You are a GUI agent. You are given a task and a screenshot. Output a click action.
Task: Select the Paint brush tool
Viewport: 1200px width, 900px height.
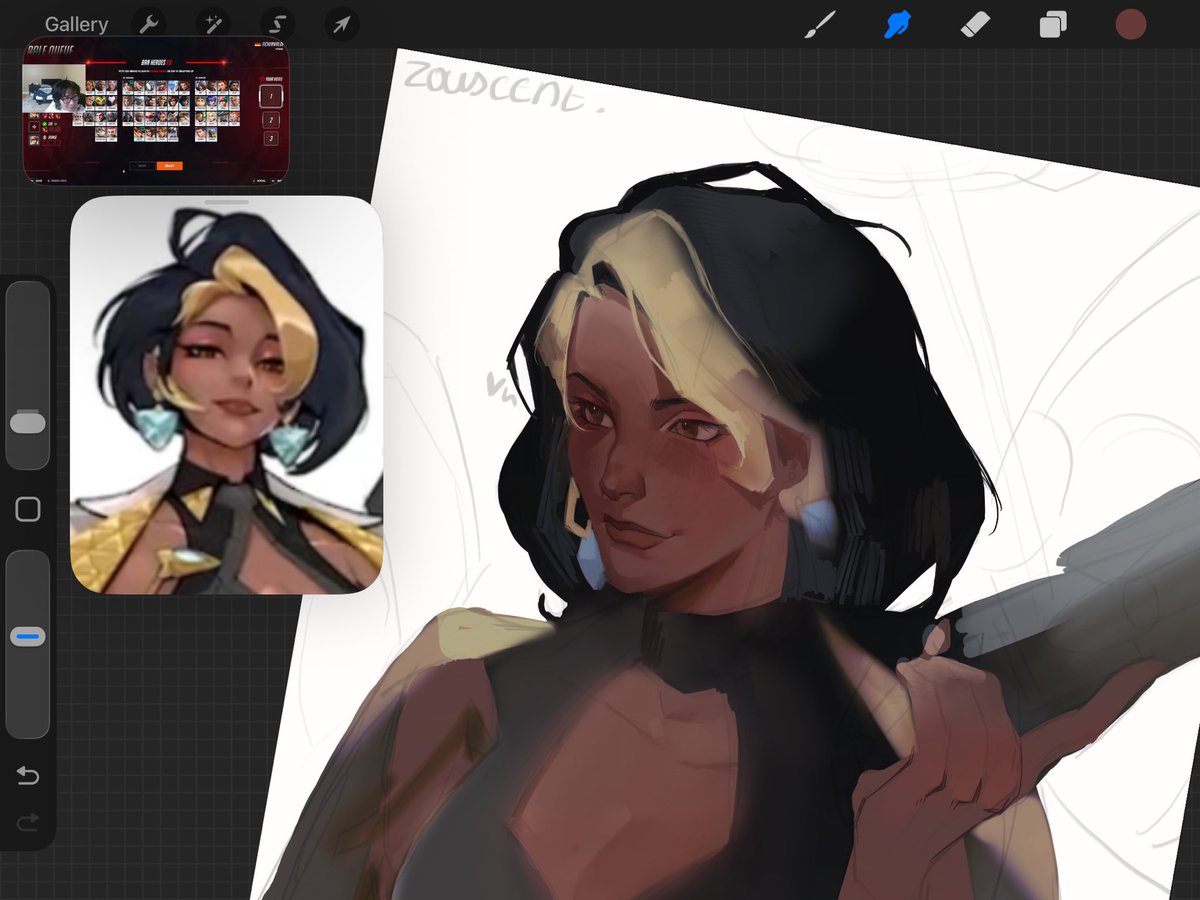[820, 24]
